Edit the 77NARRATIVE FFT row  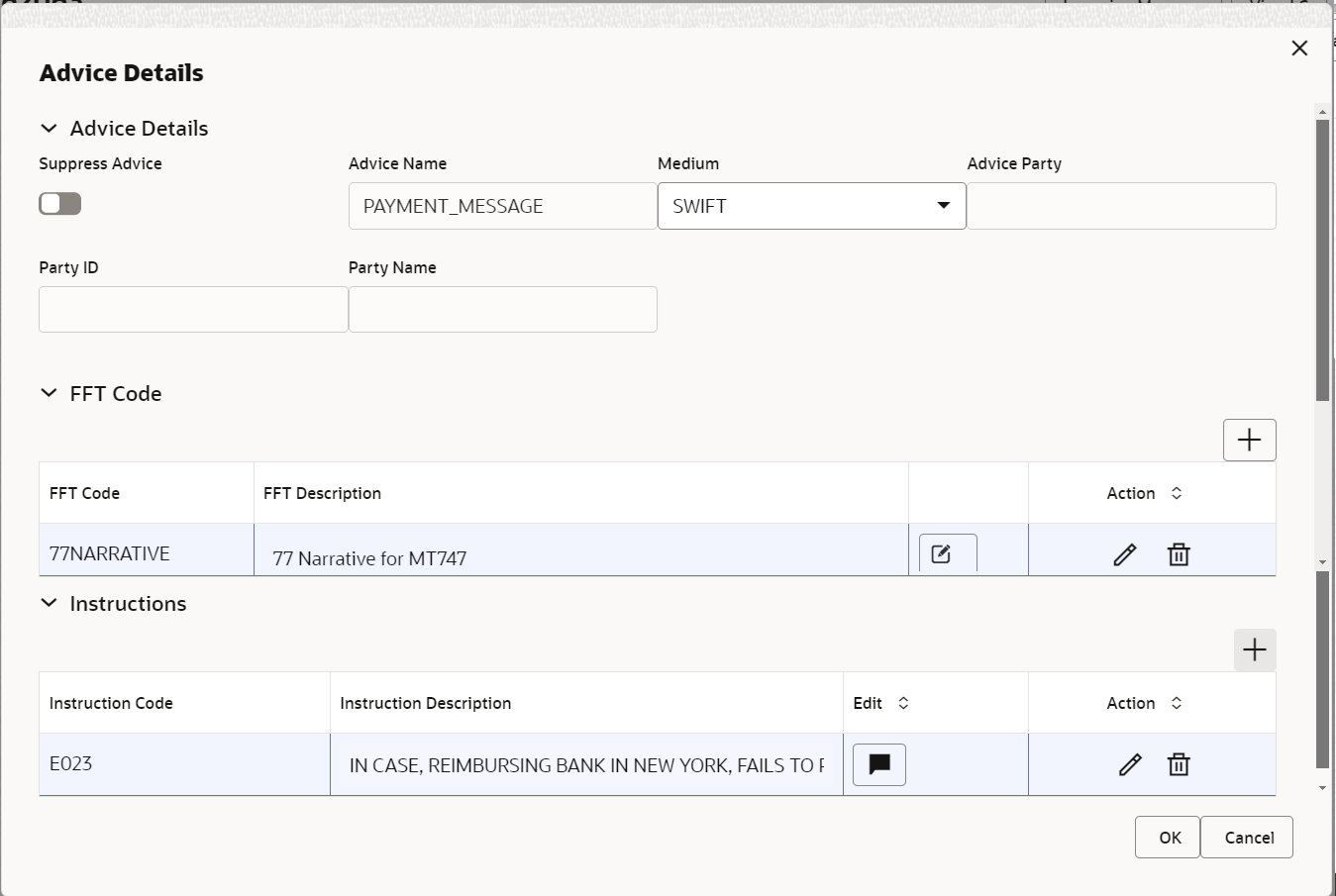(x=1124, y=554)
